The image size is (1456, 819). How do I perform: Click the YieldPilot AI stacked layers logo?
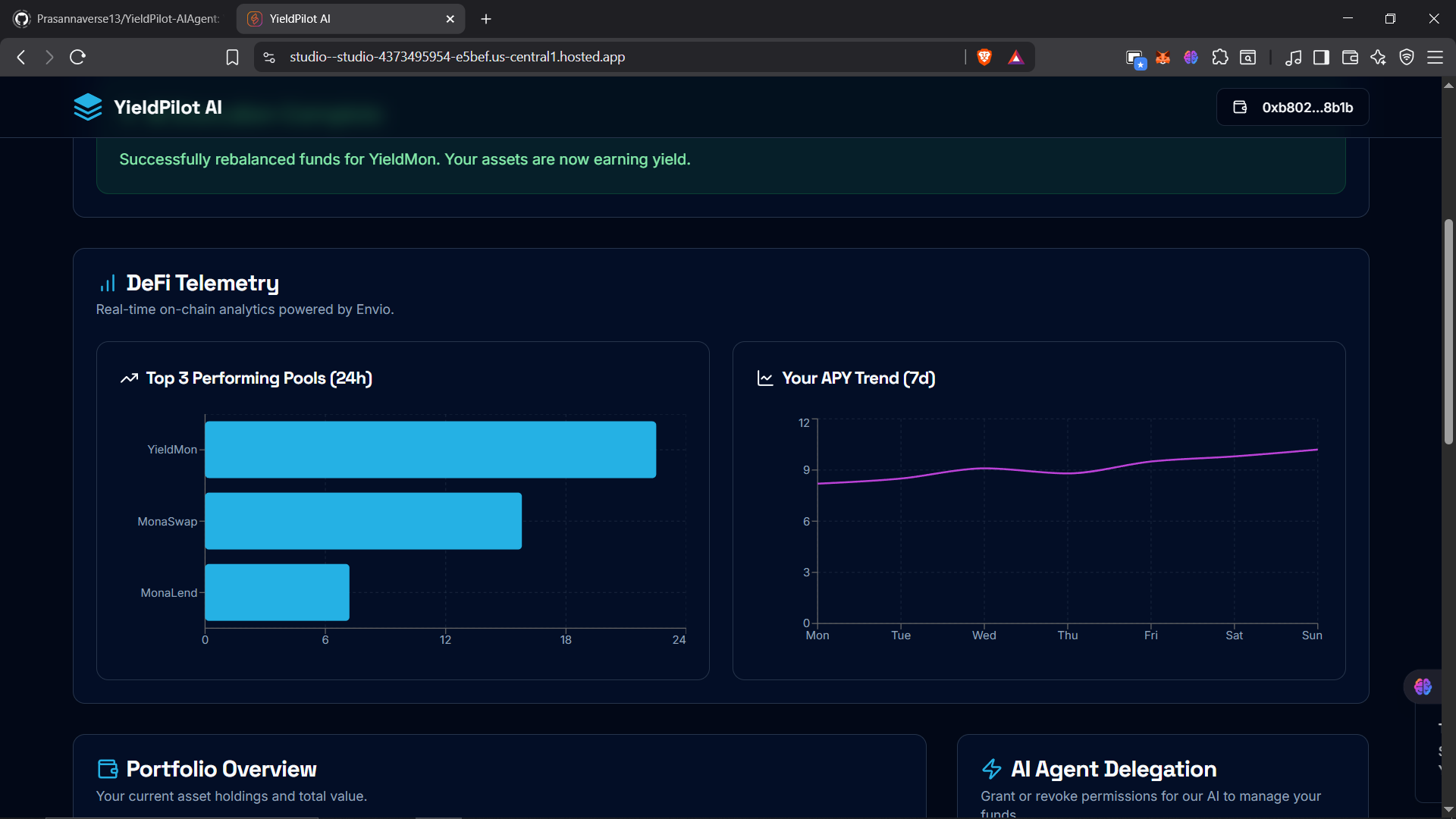(88, 107)
